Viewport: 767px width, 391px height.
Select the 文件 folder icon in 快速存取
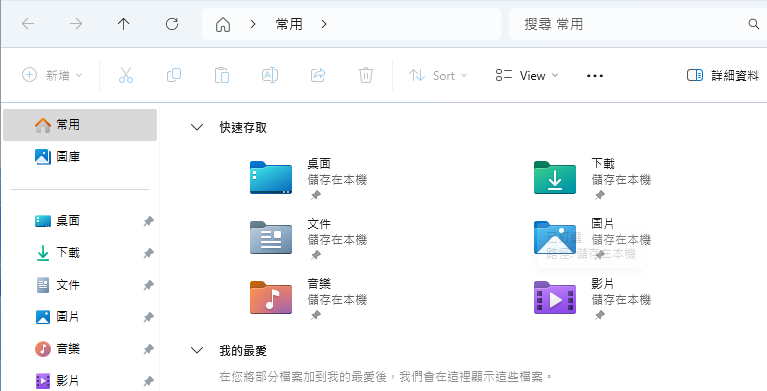(271, 237)
